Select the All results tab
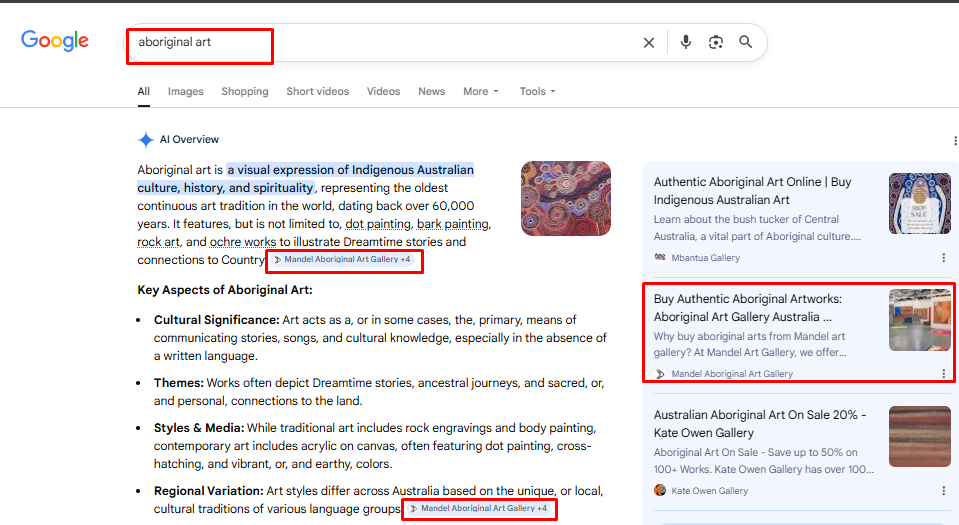This screenshot has height=525, width=959. point(144,91)
